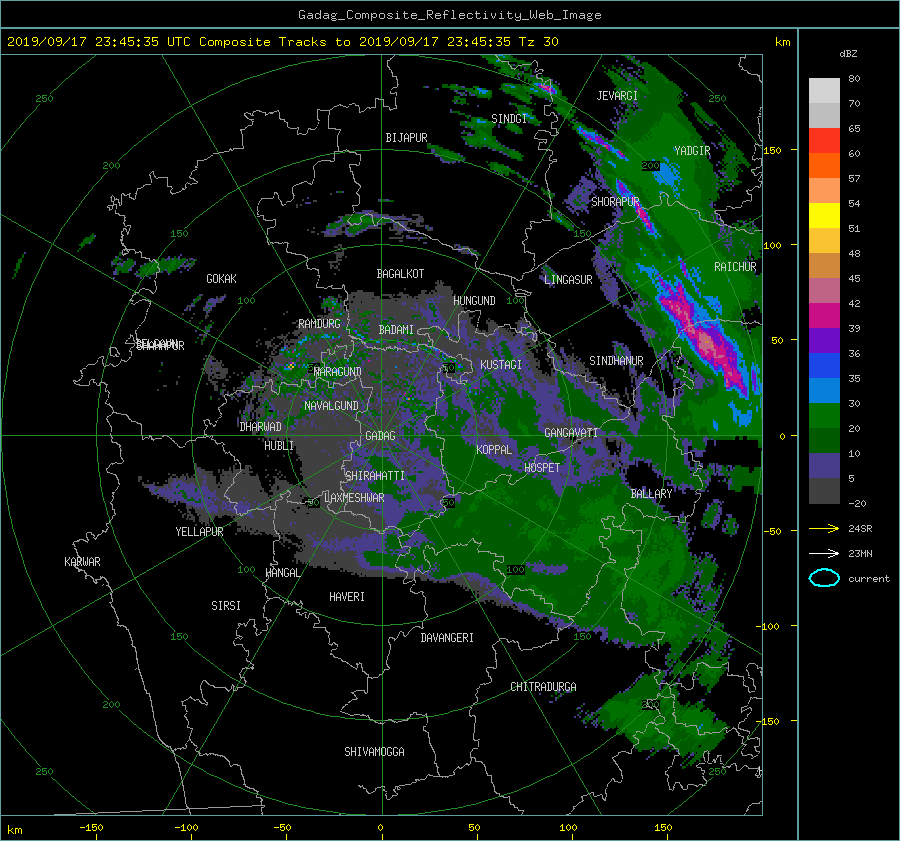Click the '150' tick on right km axis

773,150
